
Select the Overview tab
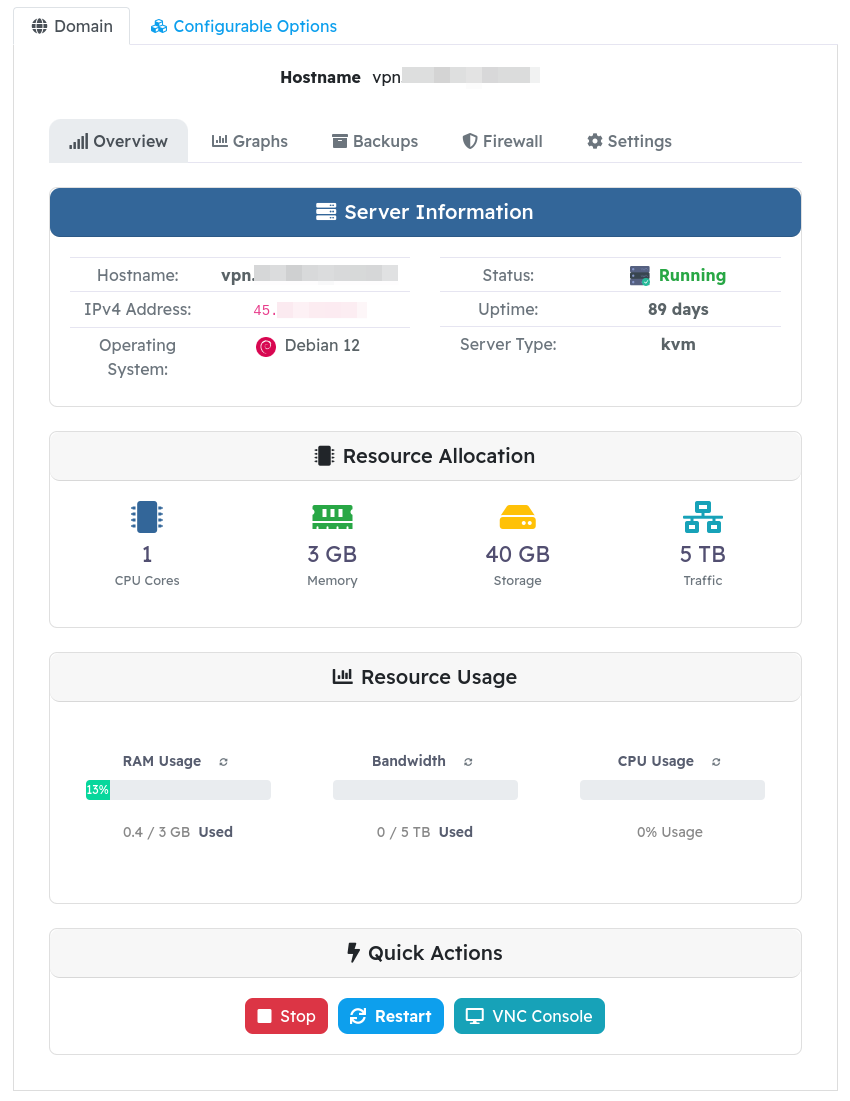pos(118,141)
